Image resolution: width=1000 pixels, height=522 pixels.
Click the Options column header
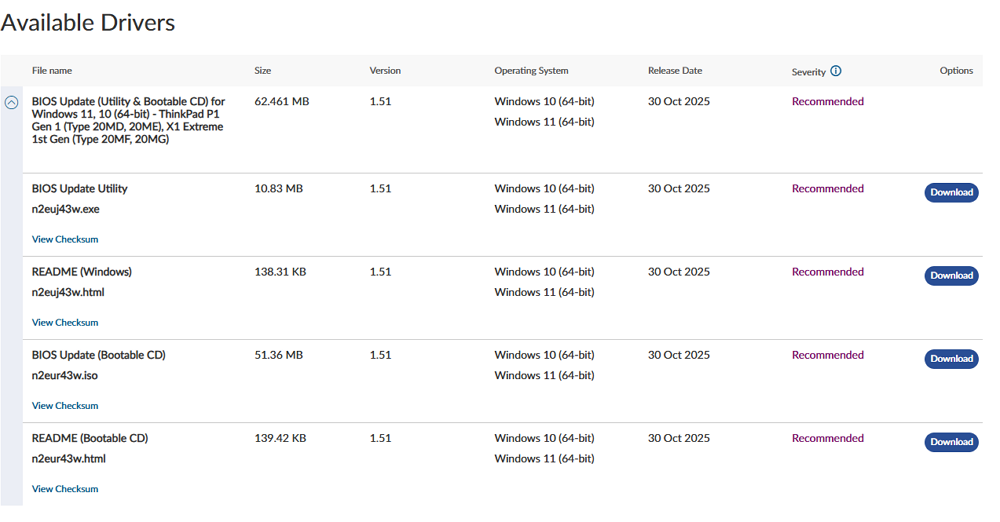tap(956, 71)
